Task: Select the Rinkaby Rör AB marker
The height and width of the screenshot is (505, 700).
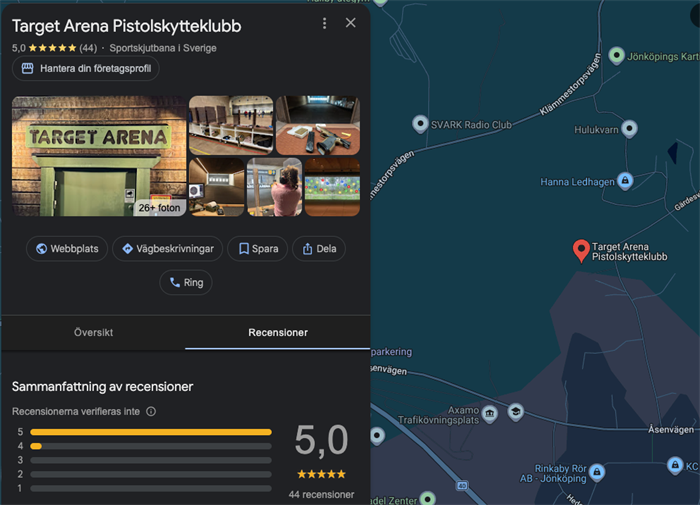Action: click(596, 471)
